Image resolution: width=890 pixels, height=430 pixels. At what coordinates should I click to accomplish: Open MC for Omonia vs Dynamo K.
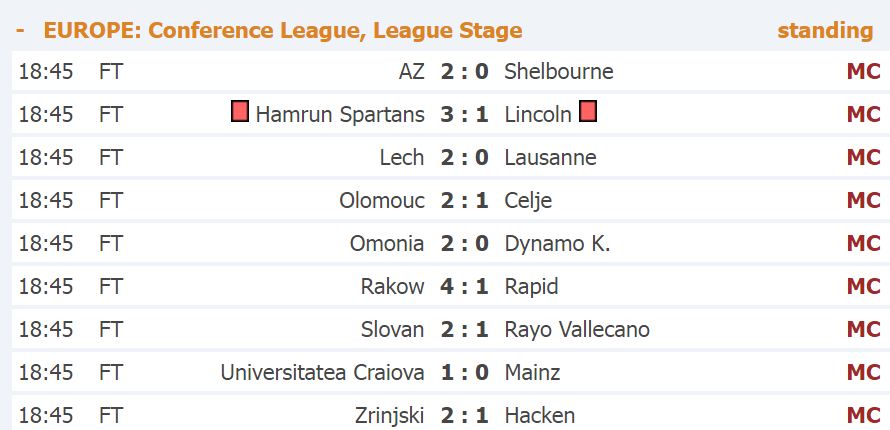coord(863,244)
